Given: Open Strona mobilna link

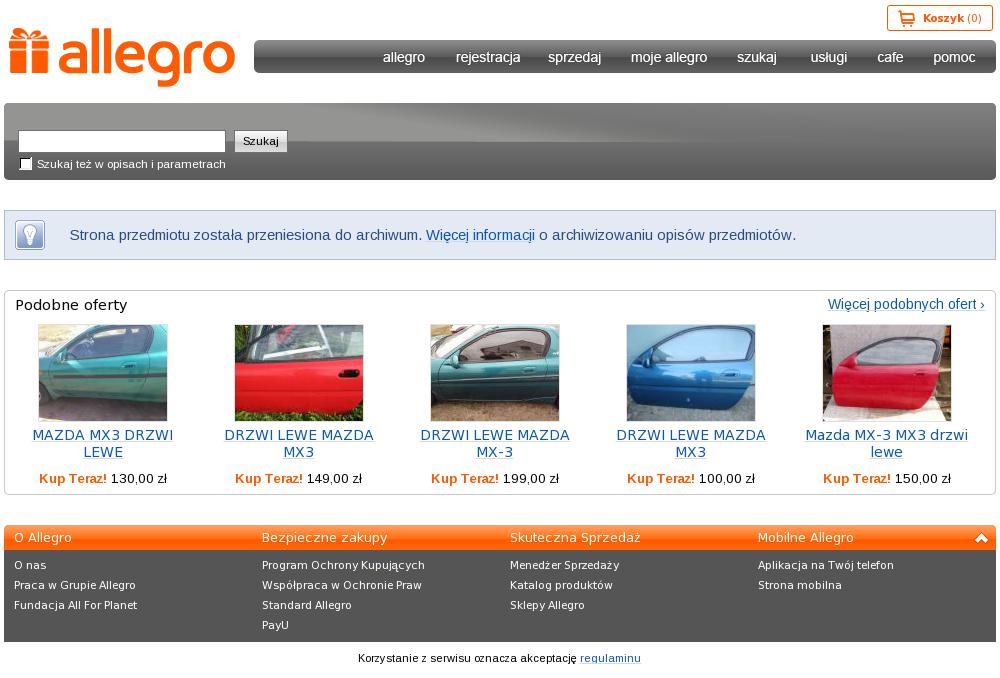Looking at the screenshot, I should [800, 585].
